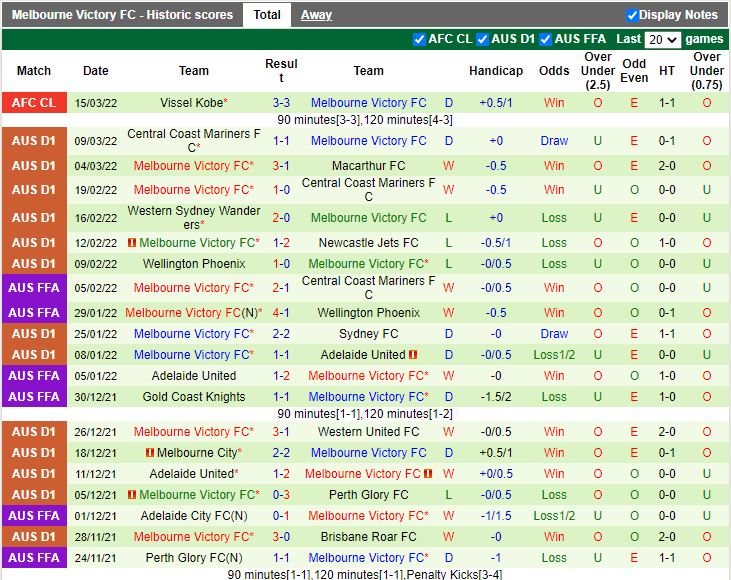Viewport: 731px width, 580px height.
Task: Click Perth Glory FC(N) team name
Action: (x=193, y=557)
